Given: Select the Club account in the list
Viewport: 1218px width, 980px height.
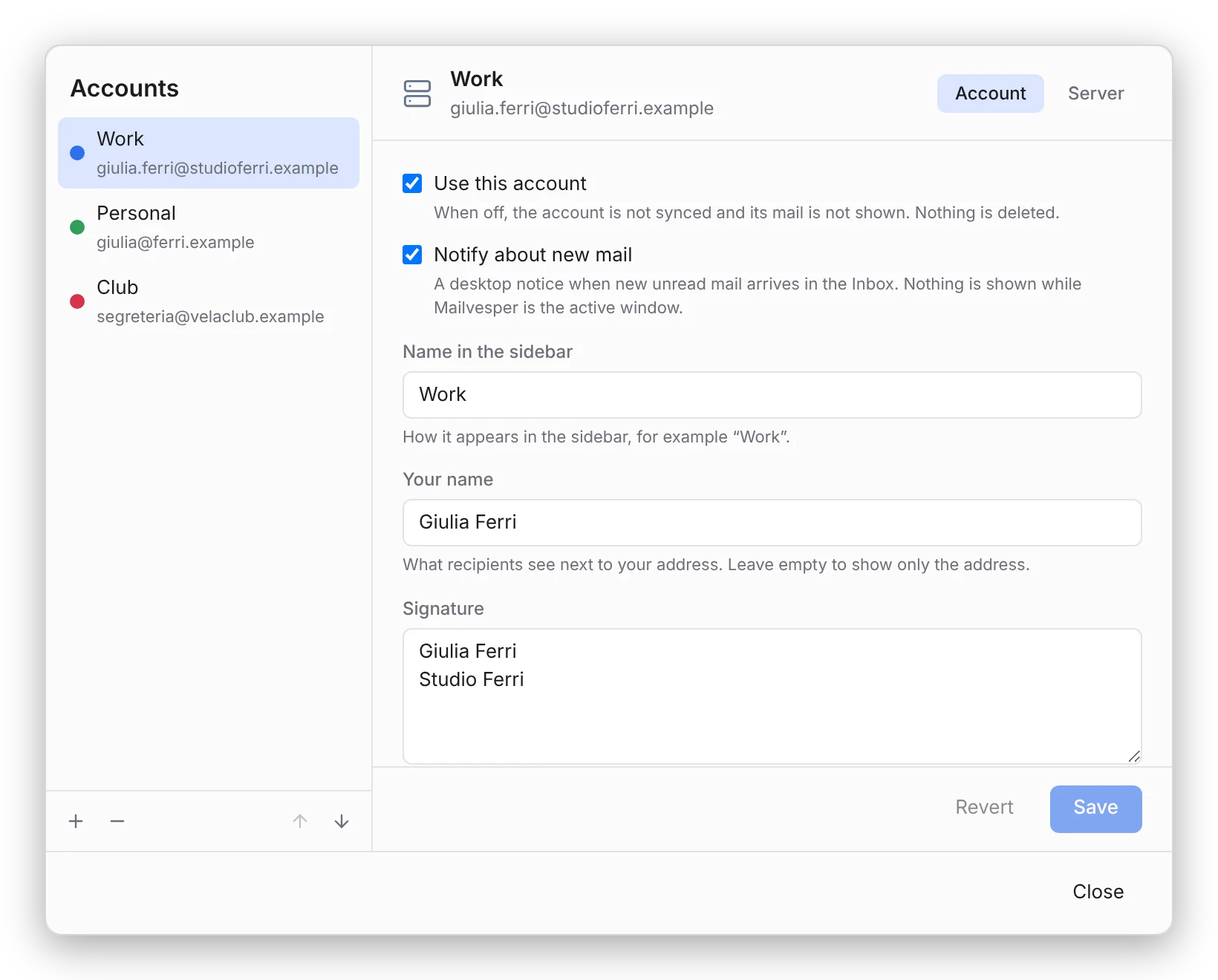Looking at the screenshot, I should (209, 301).
